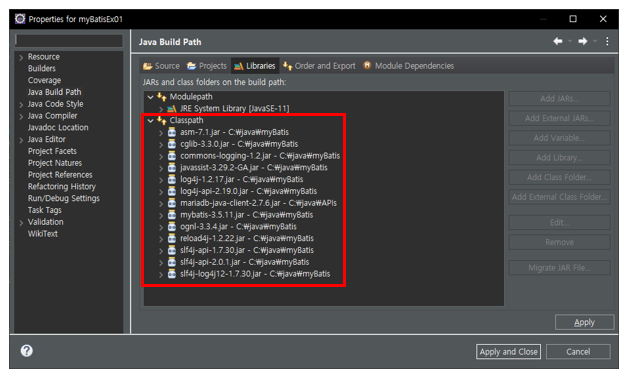Select the Libraries tab
Viewport: 627px width, 376px height.
(x=255, y=66)
